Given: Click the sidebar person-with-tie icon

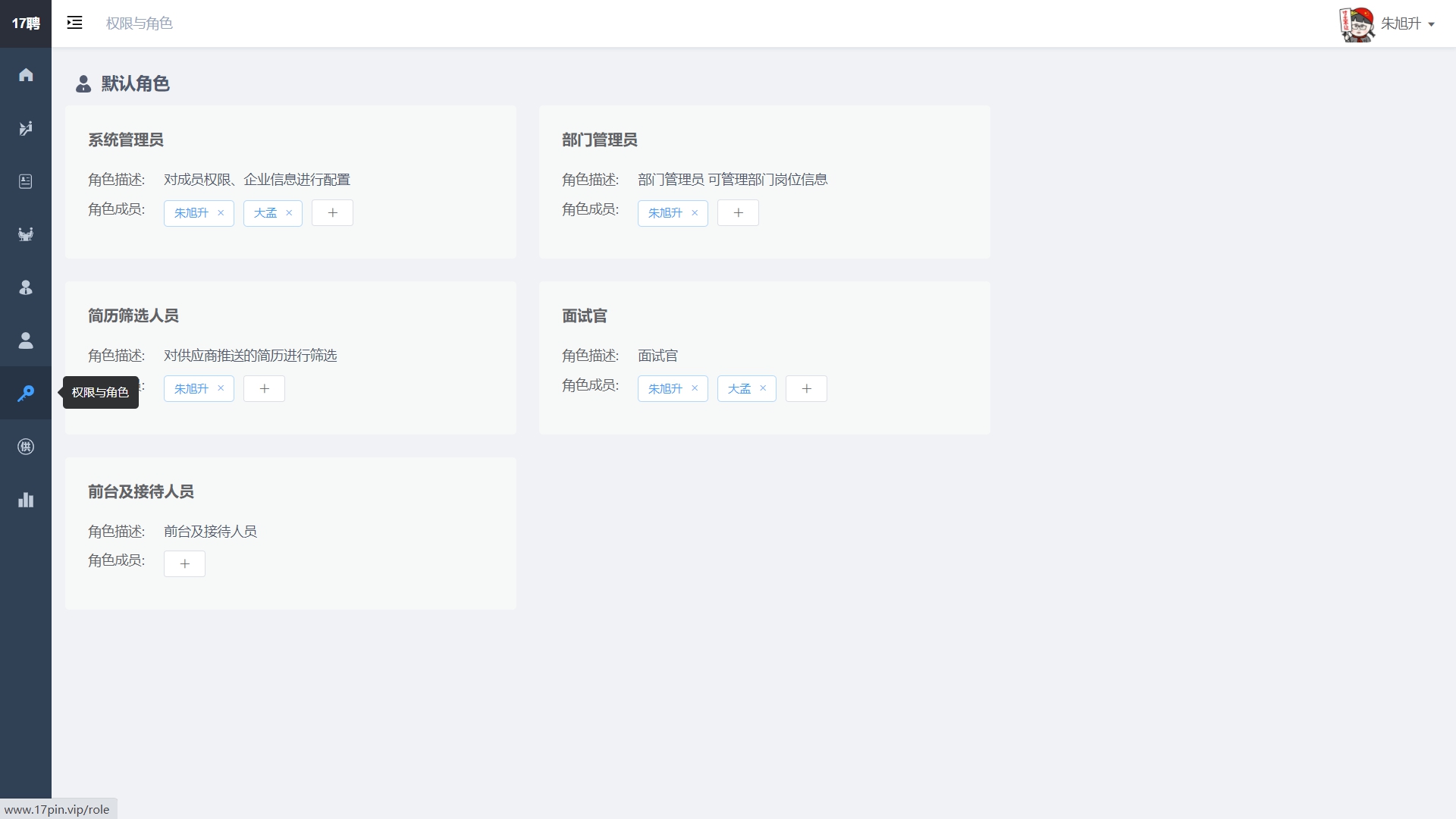Looking at the screenshot, I should (x=26, y=287).
